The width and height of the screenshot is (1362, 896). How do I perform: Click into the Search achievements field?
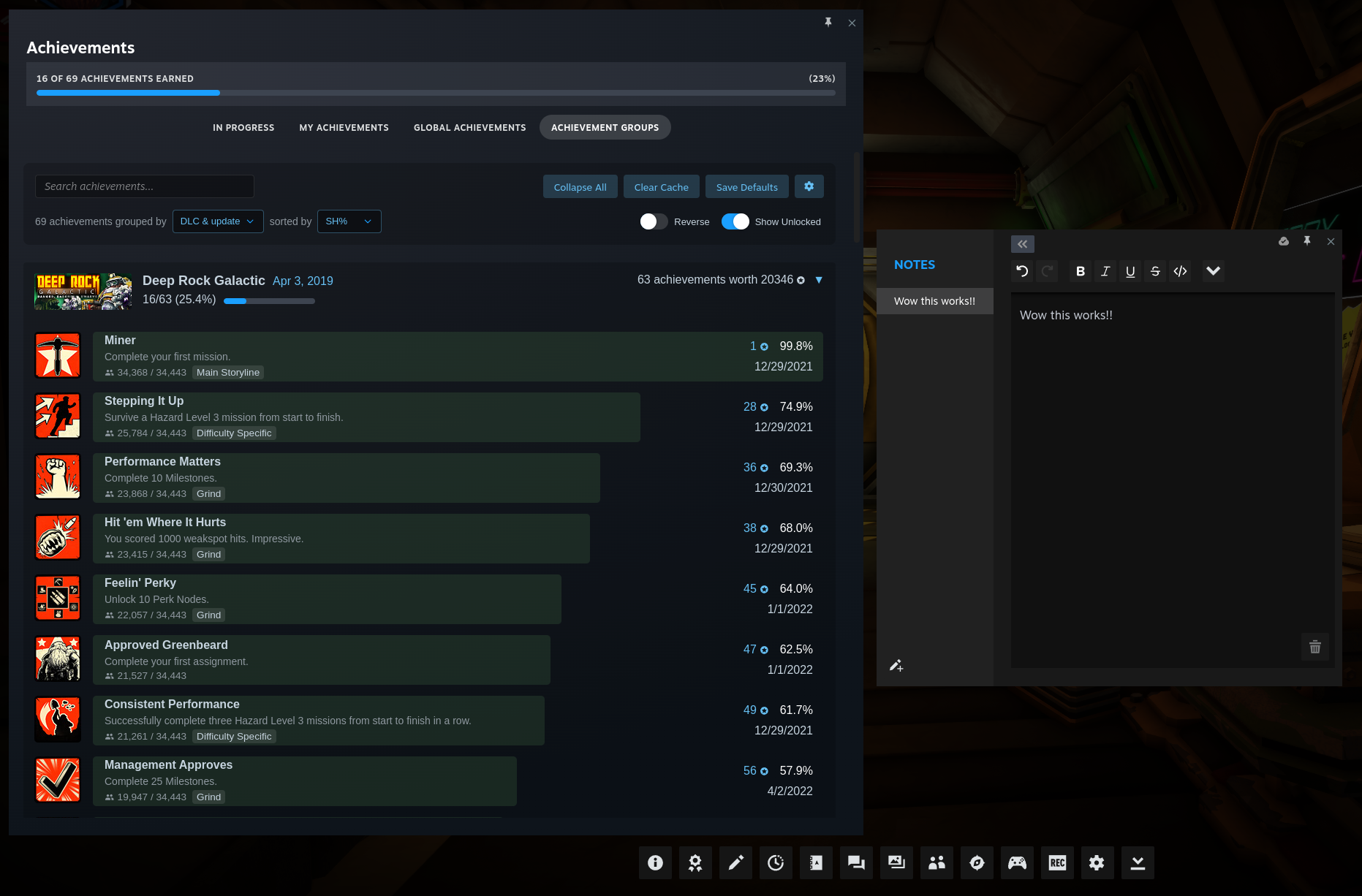tap(145, 186)
